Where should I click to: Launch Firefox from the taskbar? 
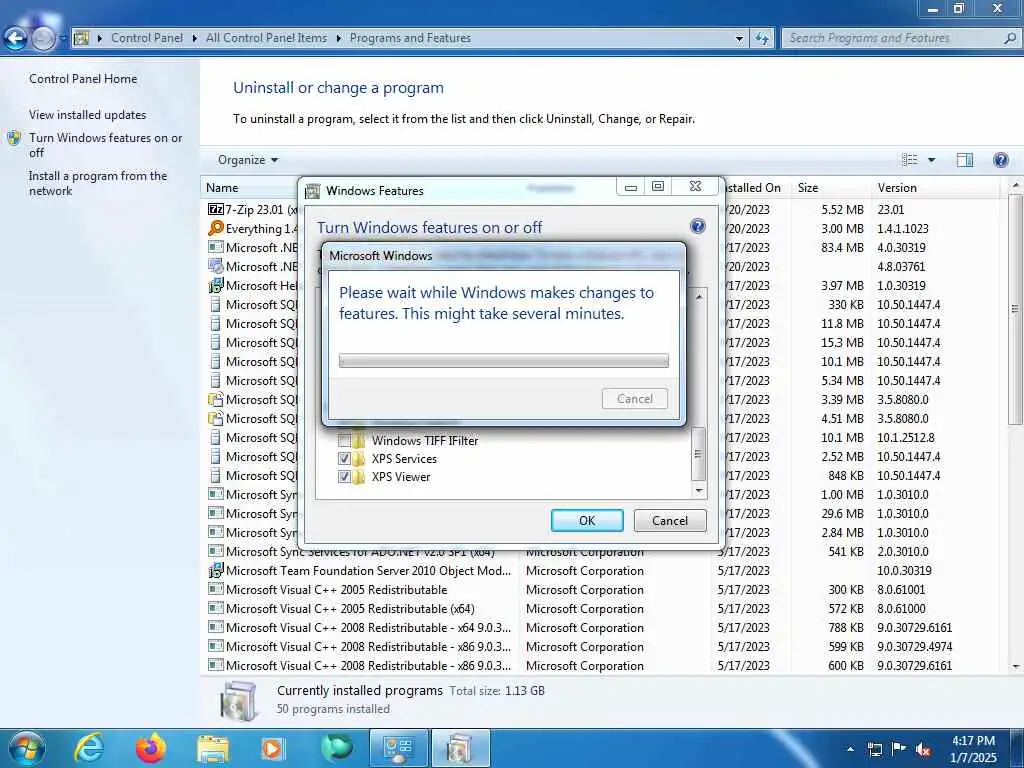coord(151,748)
